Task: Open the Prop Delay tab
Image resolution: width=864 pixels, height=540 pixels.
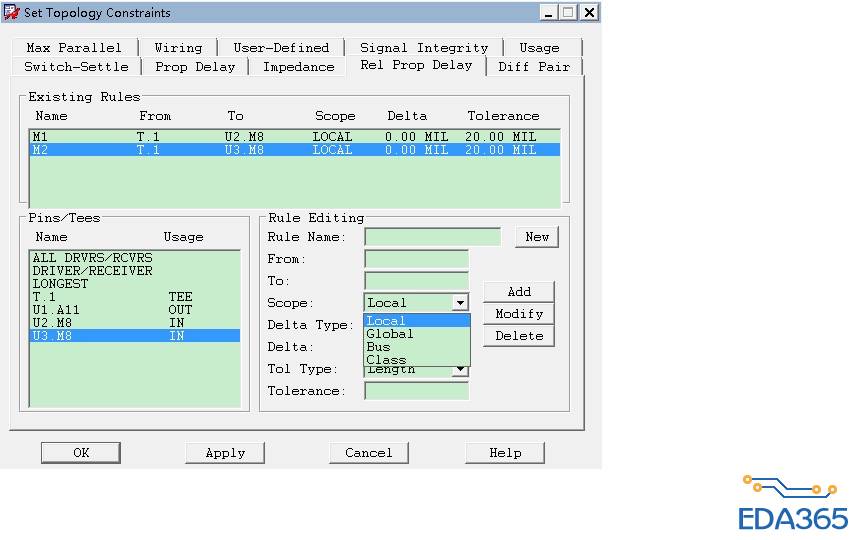Action: click(195, 67)
